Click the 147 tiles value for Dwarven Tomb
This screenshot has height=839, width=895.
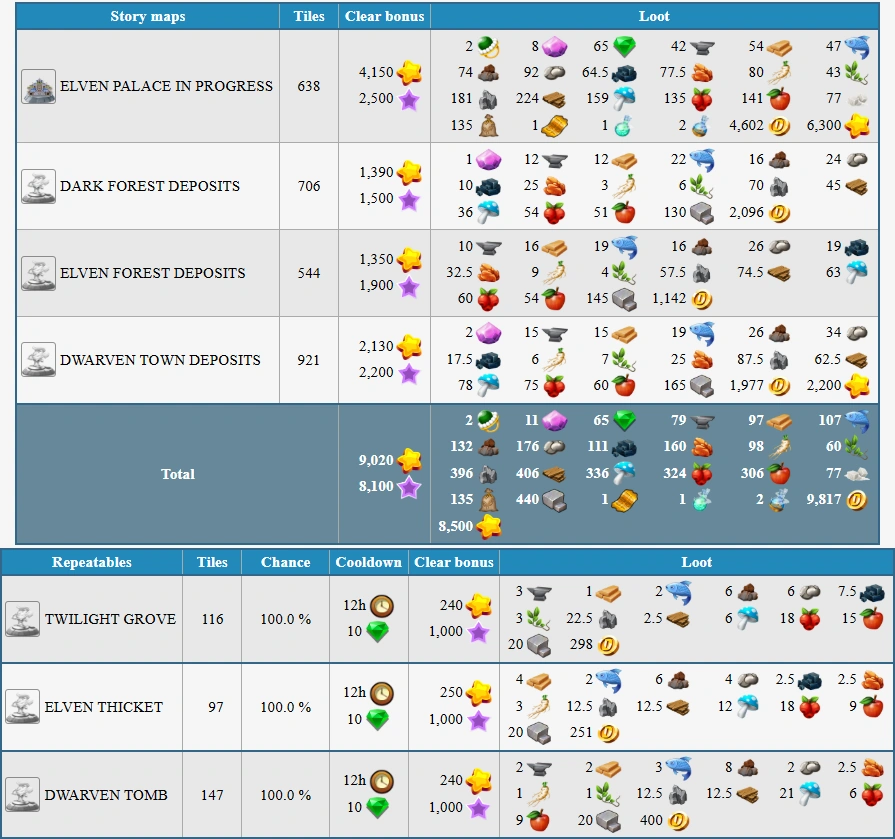212,794
